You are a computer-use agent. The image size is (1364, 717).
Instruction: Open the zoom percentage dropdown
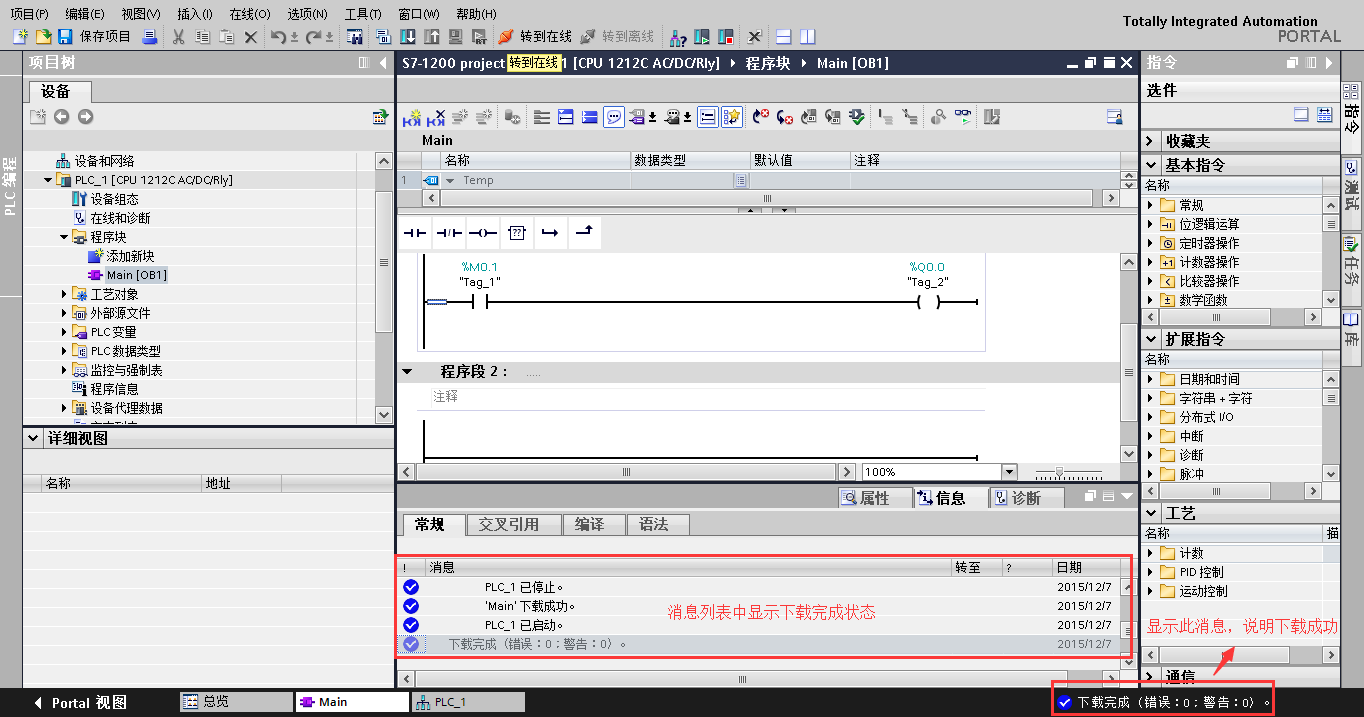[1009, 472]
